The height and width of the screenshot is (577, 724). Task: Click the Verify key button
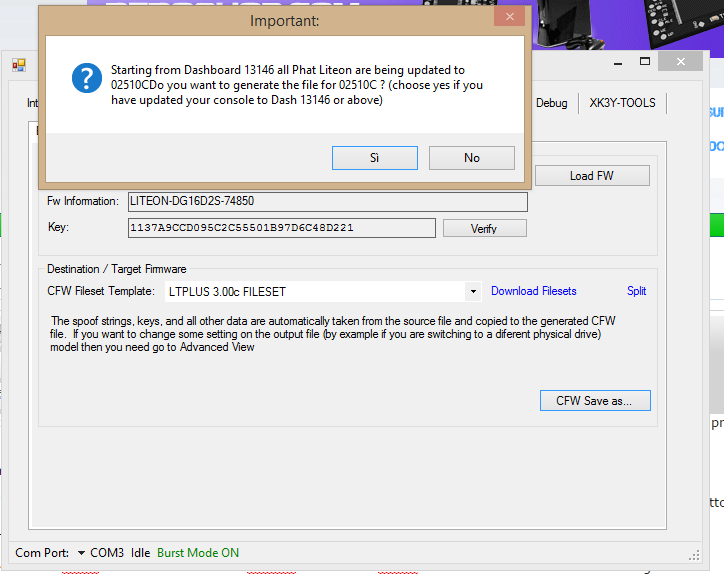click(x=484, y=228)
